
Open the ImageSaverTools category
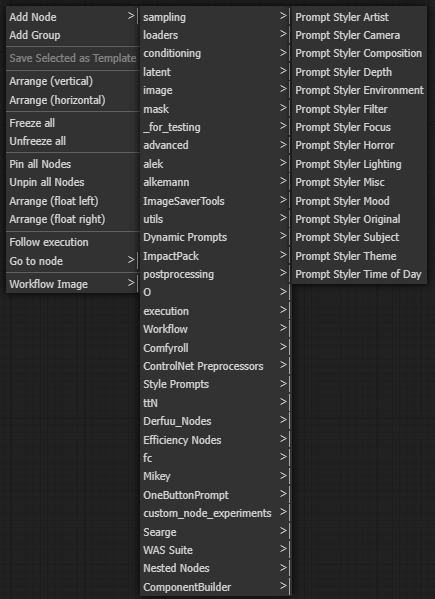[215, 201]
